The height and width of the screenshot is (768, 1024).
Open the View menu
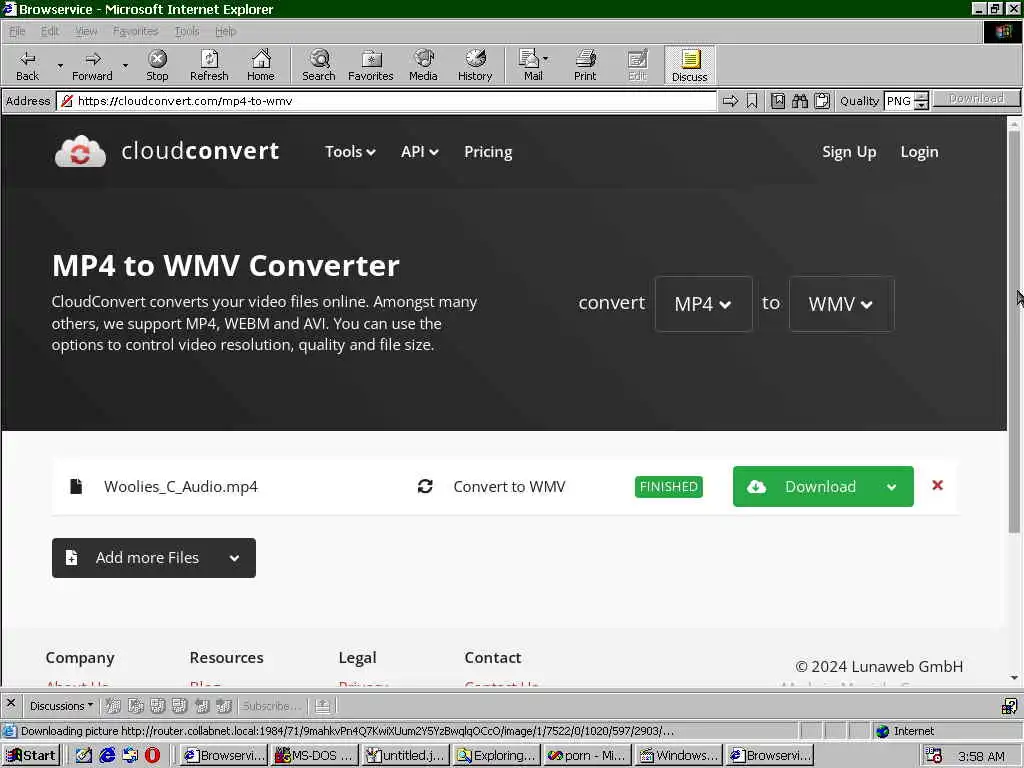pos(86,31)
